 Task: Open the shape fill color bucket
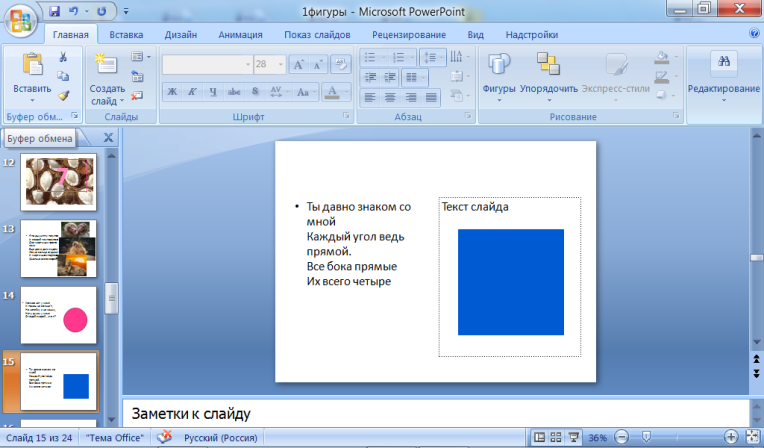(x=665, y=57)
